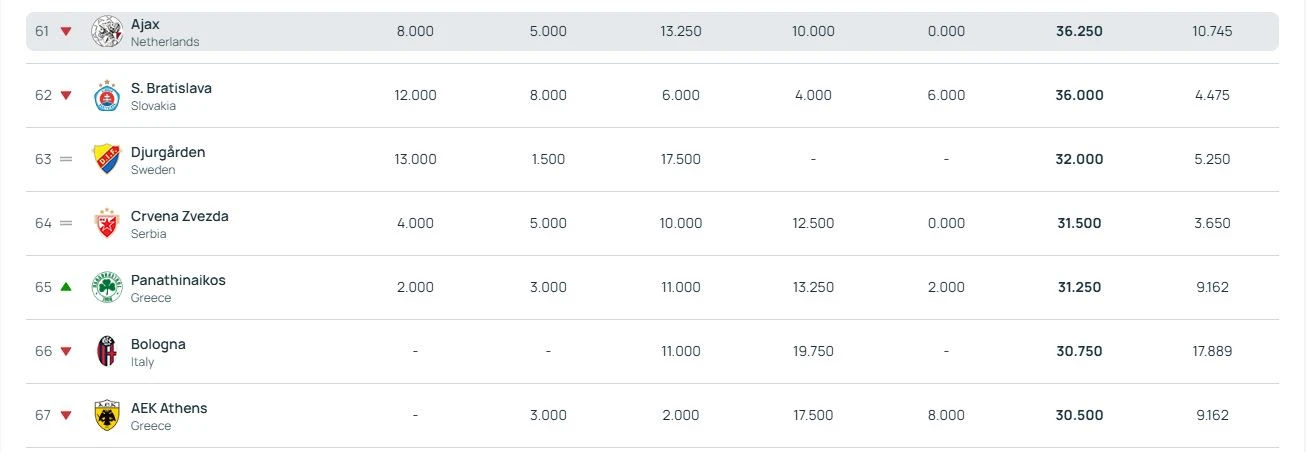1306x452 pixels.
Task: Click Bologna's country coefficient 17.889
Action: pyautogui.click(x=1212, y=352)
